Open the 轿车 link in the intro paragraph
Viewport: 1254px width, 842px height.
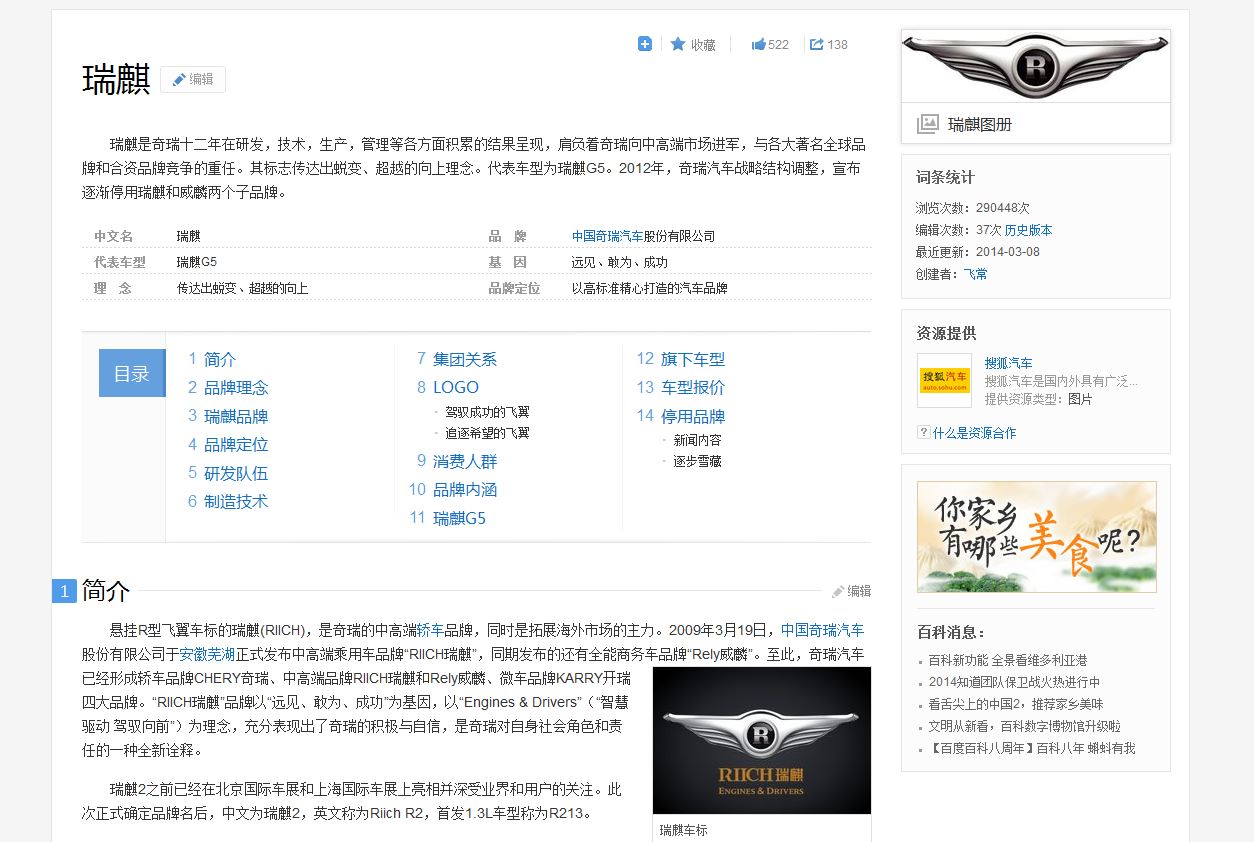pos(430,630)
